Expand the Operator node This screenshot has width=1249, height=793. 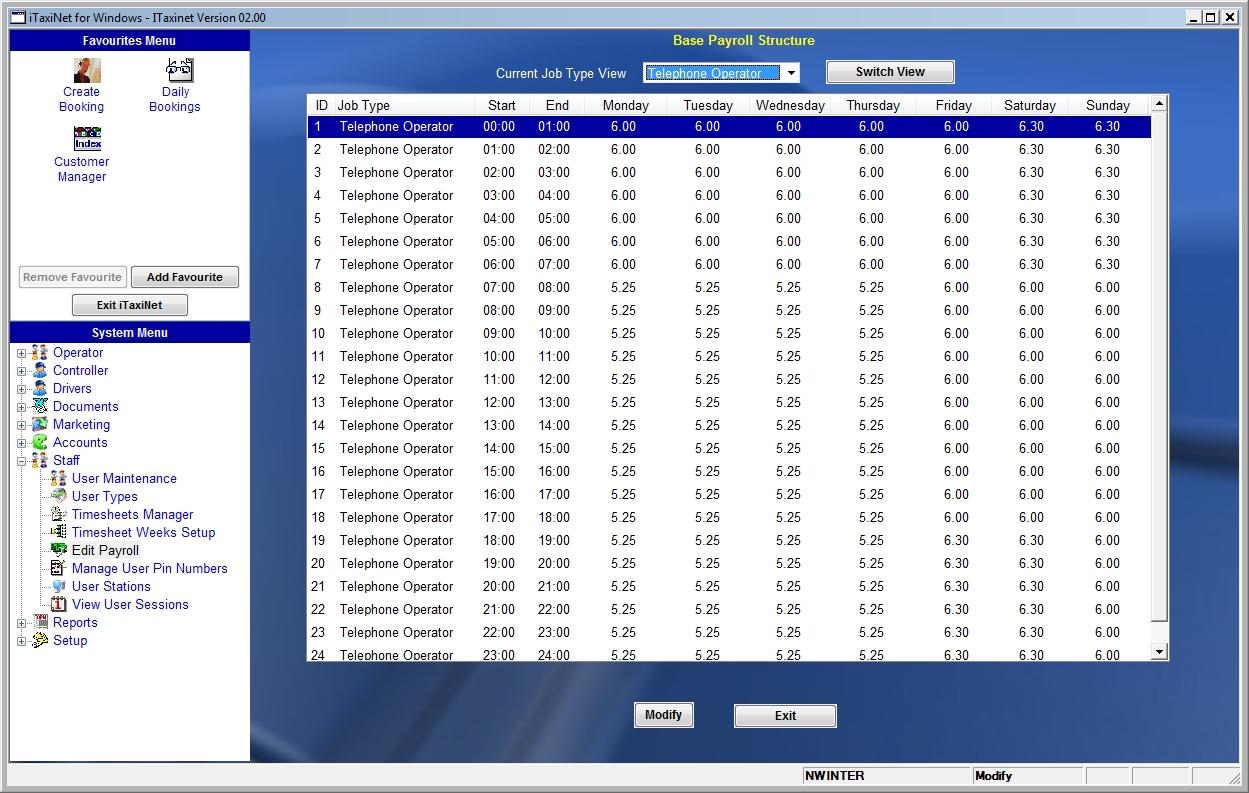(x=21, y=353)
